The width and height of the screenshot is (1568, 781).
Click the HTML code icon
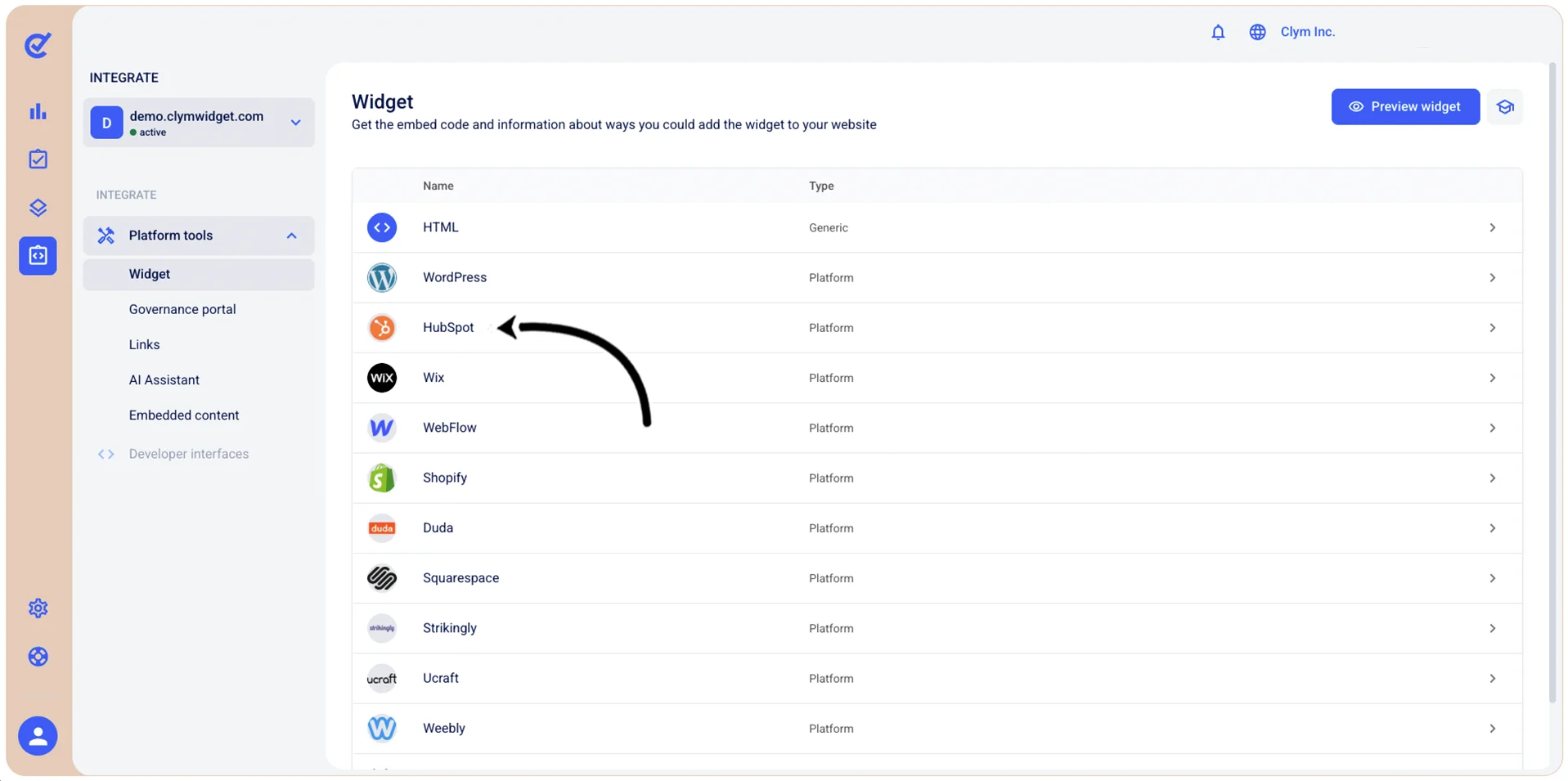pos(382,227)
